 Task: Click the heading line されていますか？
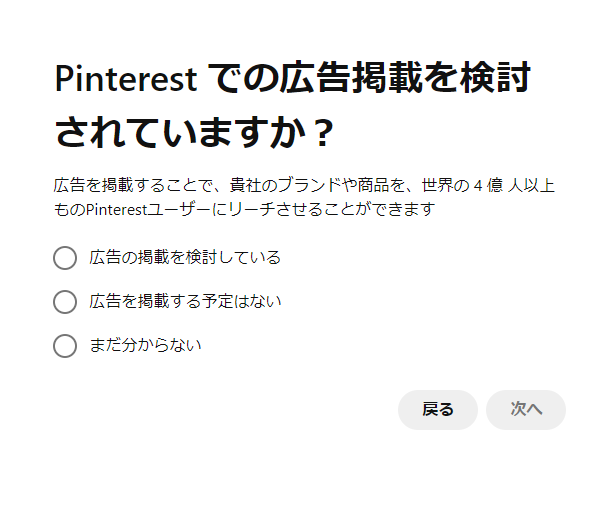click(x=193, y=132)
